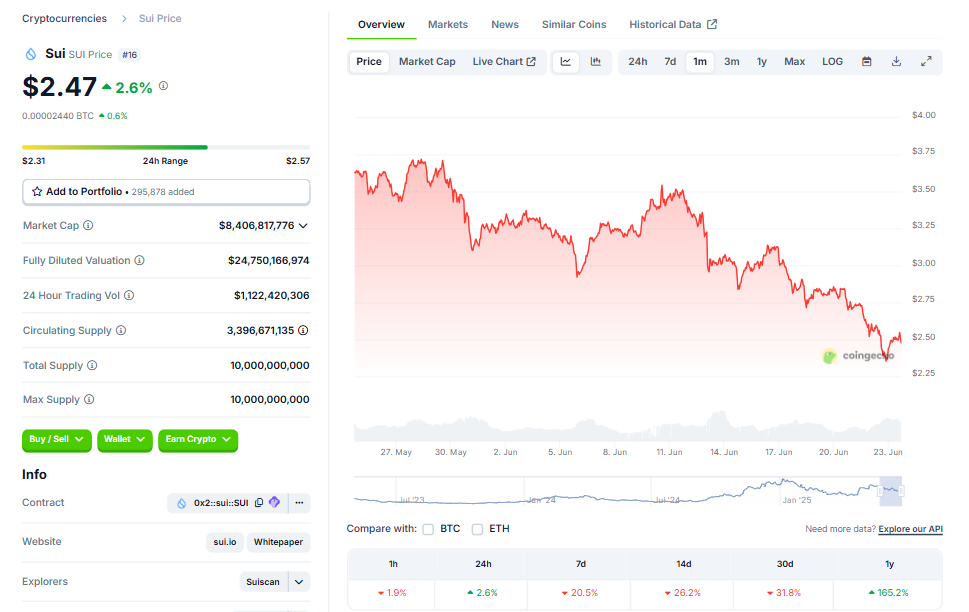Click the purple wallet icon in Contract row
This screenshot has height=612, width=969.
tap(275, 503)
